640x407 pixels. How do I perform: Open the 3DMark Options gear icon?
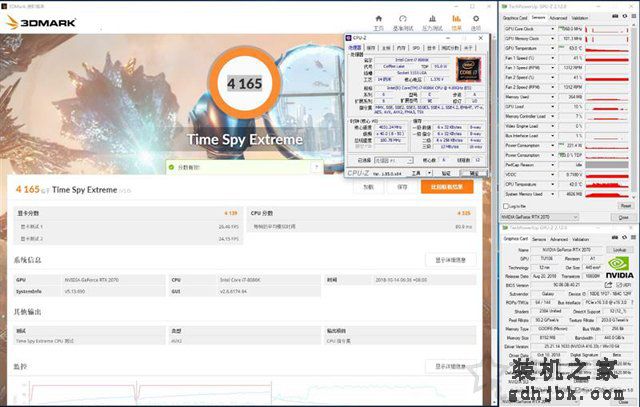tap(476, 19)
